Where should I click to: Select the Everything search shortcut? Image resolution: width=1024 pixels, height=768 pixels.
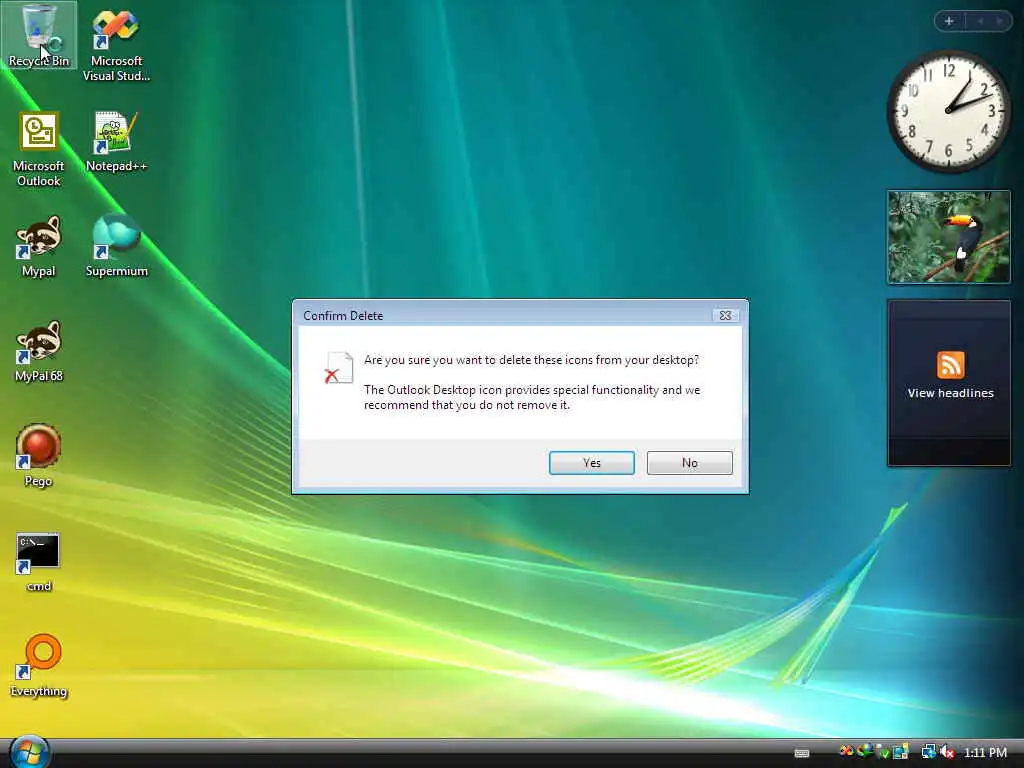39,666
